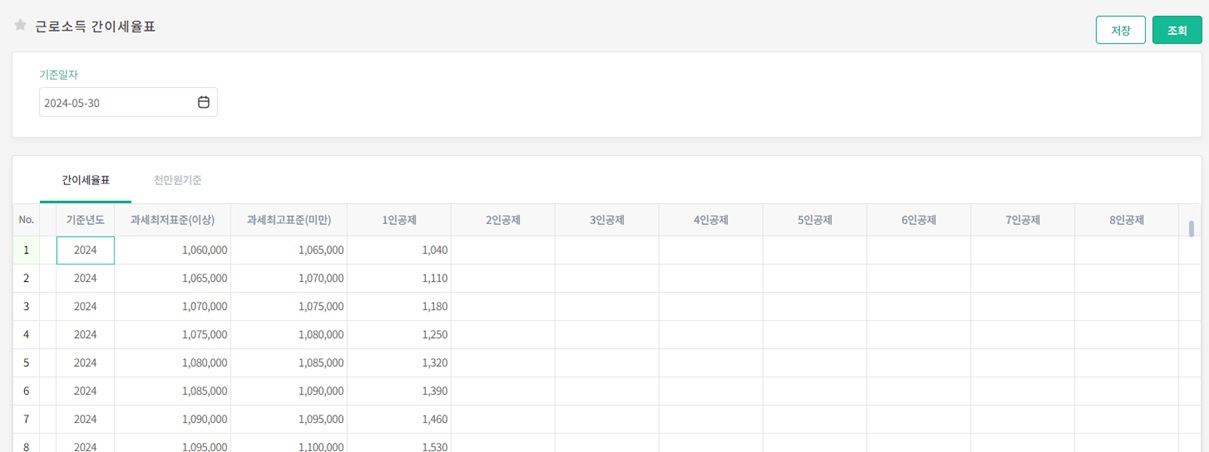Click the 기준일자 date input field
The height and width of the screenshot is (452, 1209).
coord(115,102)
